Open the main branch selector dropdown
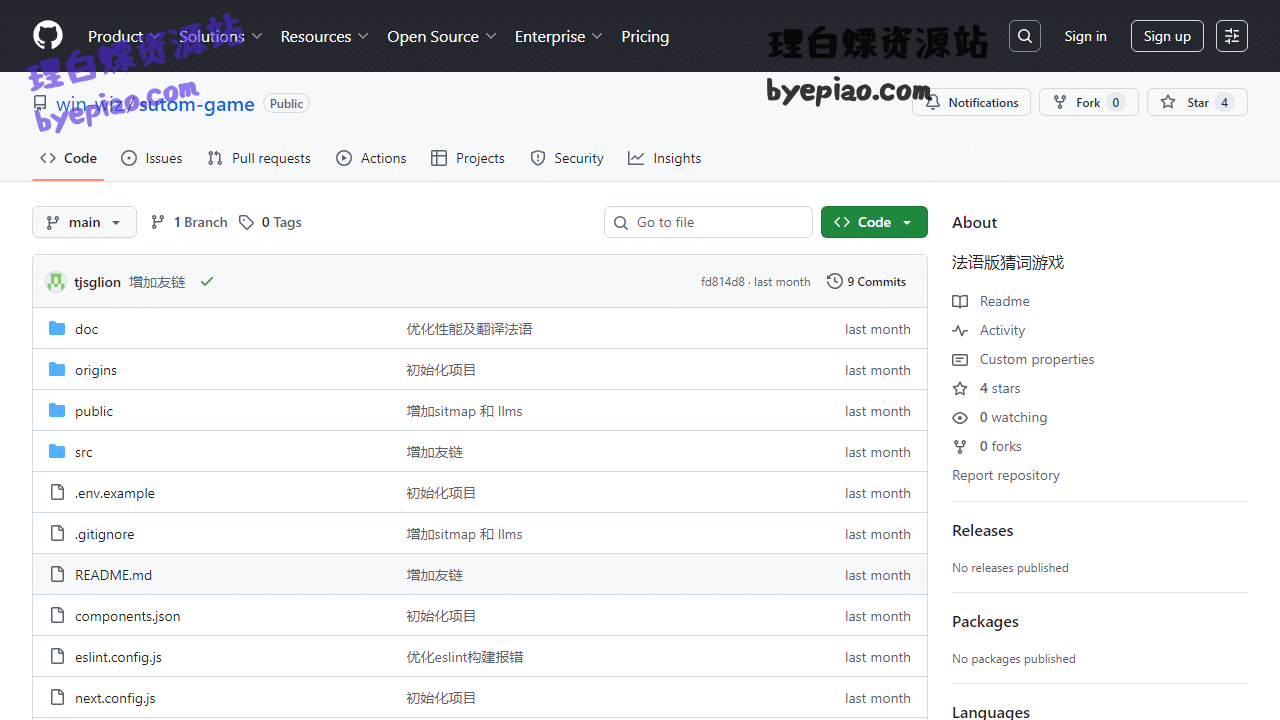1280x720 pixels. 84,222
